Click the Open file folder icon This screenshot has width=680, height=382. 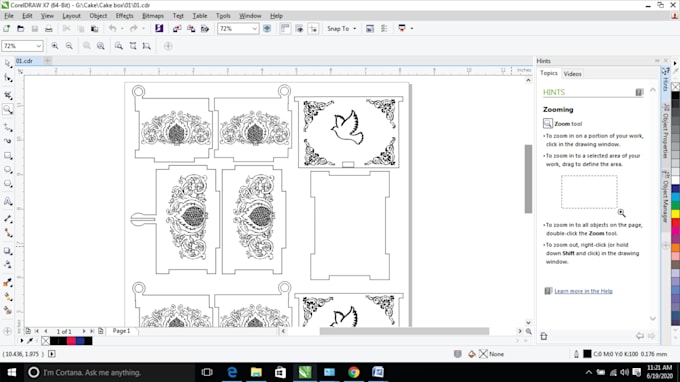point(20,29)
